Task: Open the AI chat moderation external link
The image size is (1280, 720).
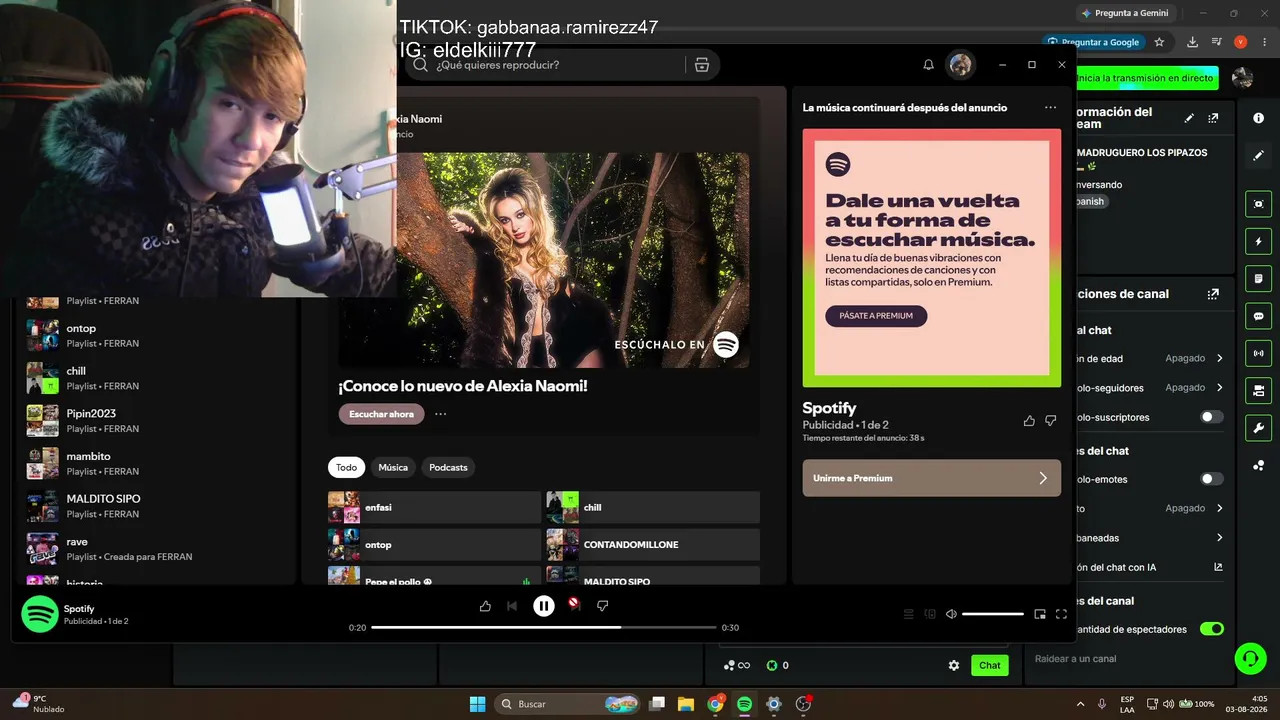Action: click(1218, 567)
